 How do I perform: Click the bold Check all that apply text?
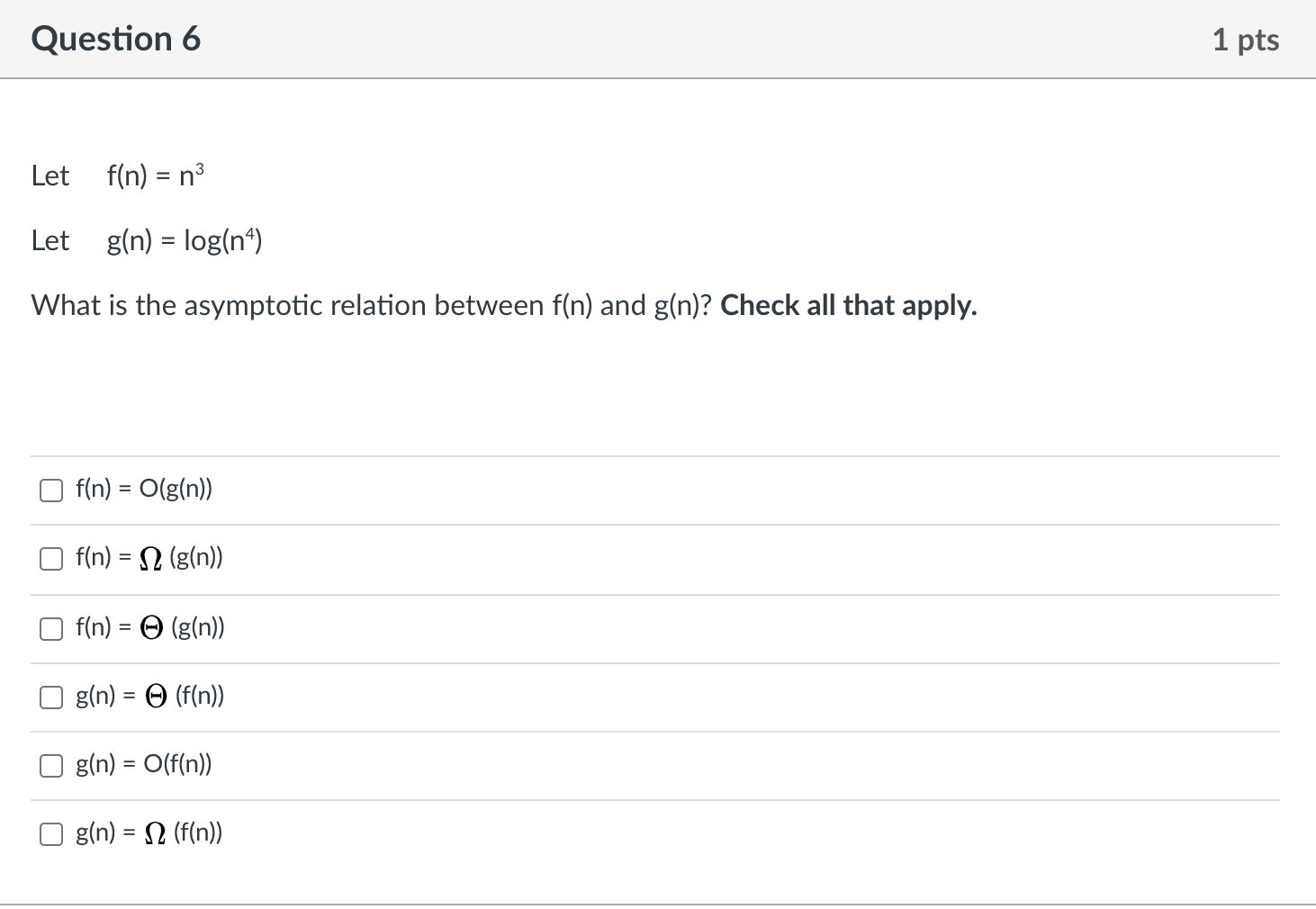point(848,306)
